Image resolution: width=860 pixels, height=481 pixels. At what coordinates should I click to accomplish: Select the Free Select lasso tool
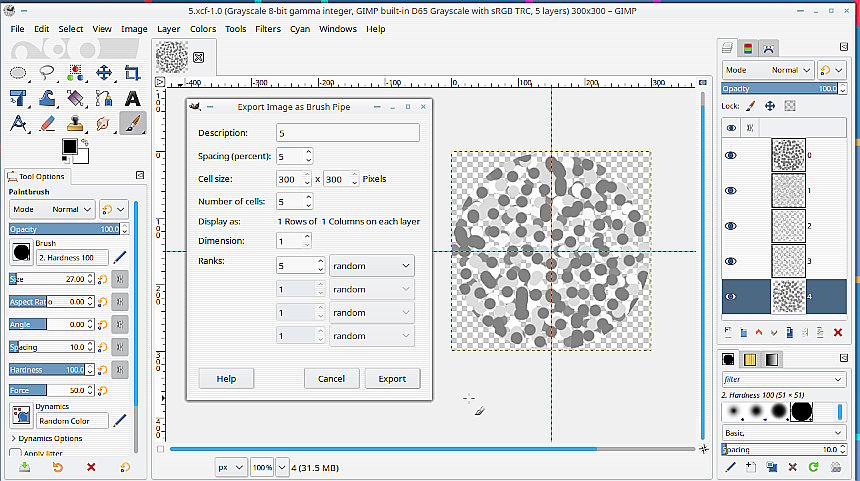[47, 72]
